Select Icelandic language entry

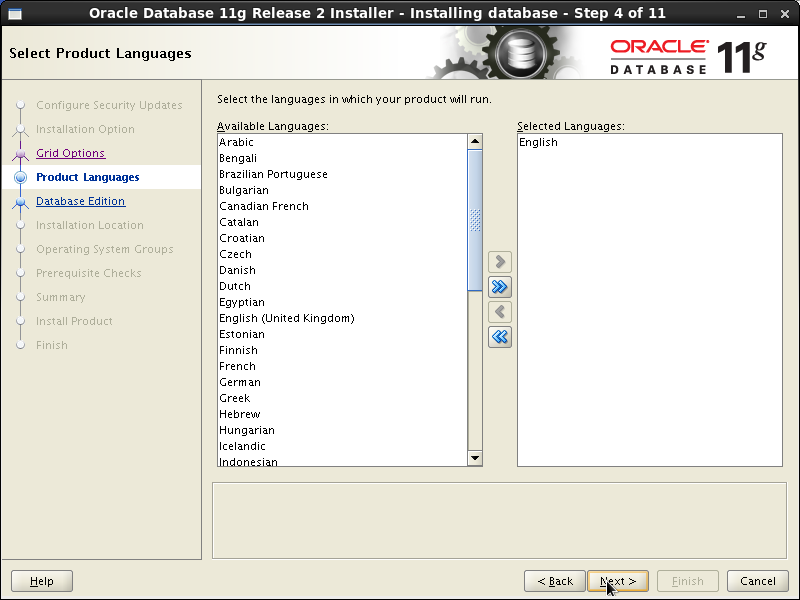342,446
